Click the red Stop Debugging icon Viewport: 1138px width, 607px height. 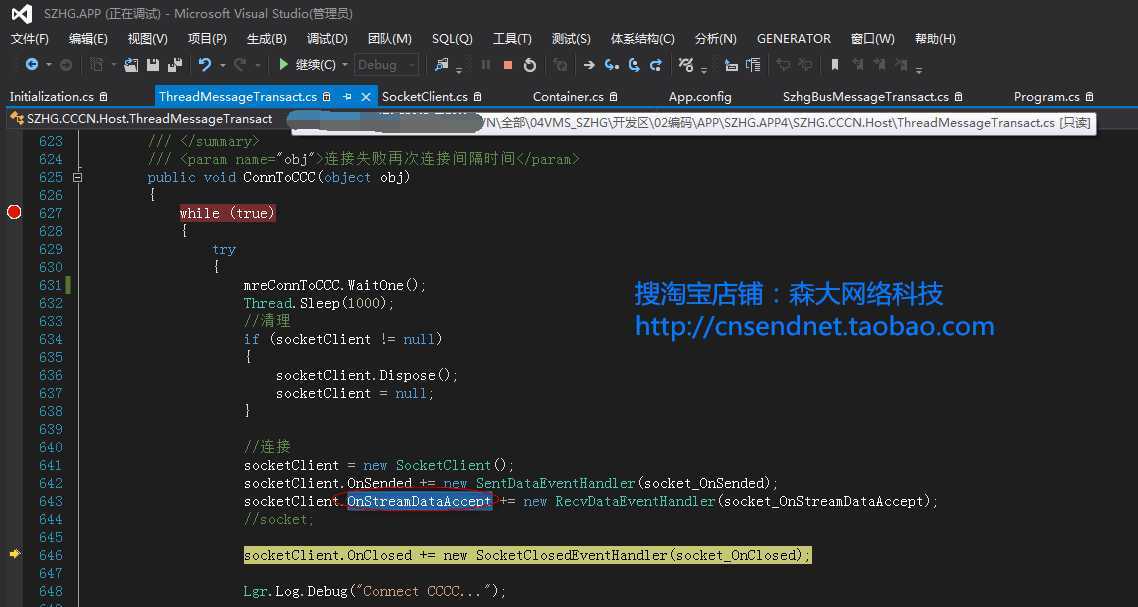508,65
